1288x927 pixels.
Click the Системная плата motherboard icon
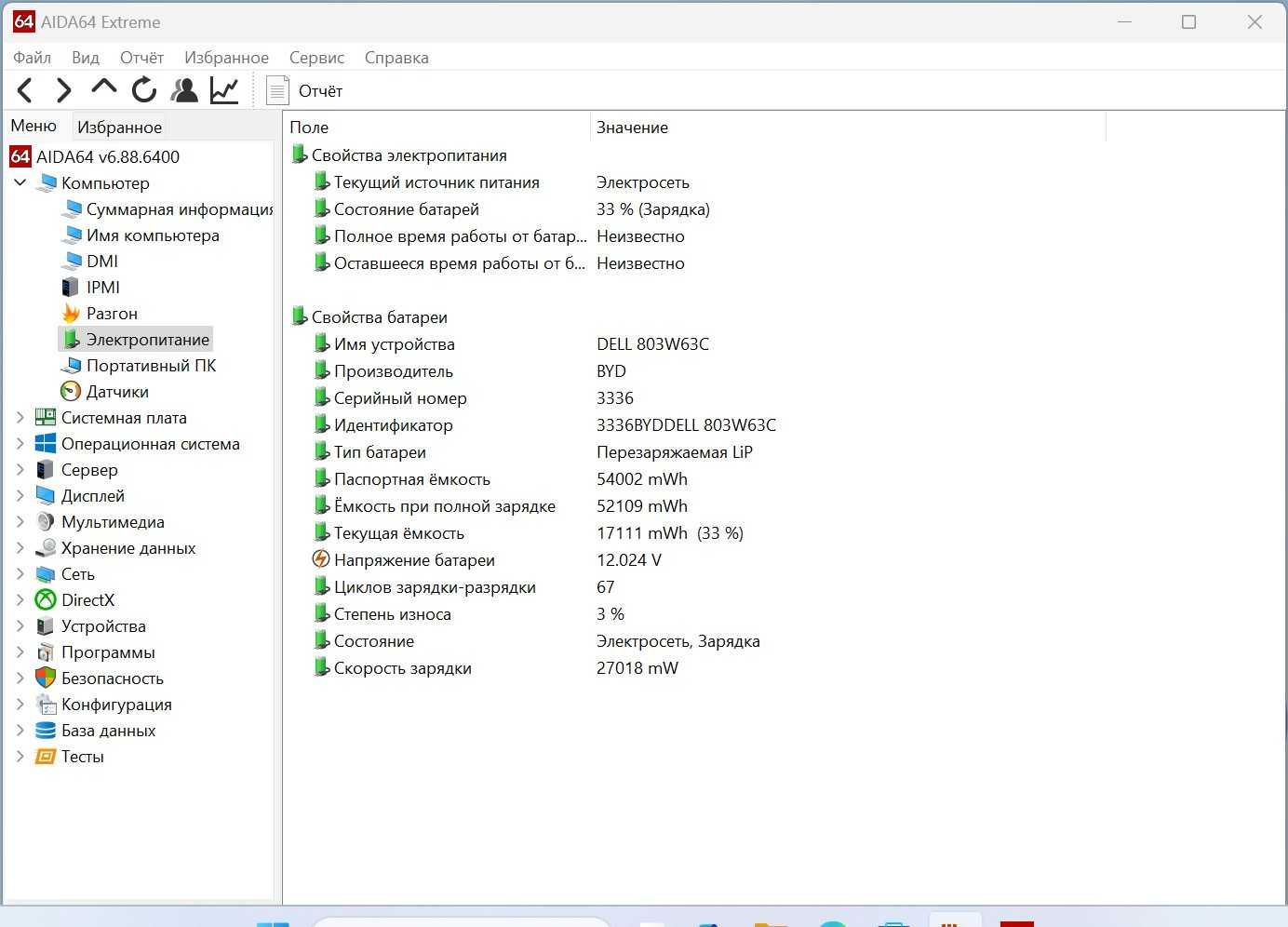tap(46, 418)
